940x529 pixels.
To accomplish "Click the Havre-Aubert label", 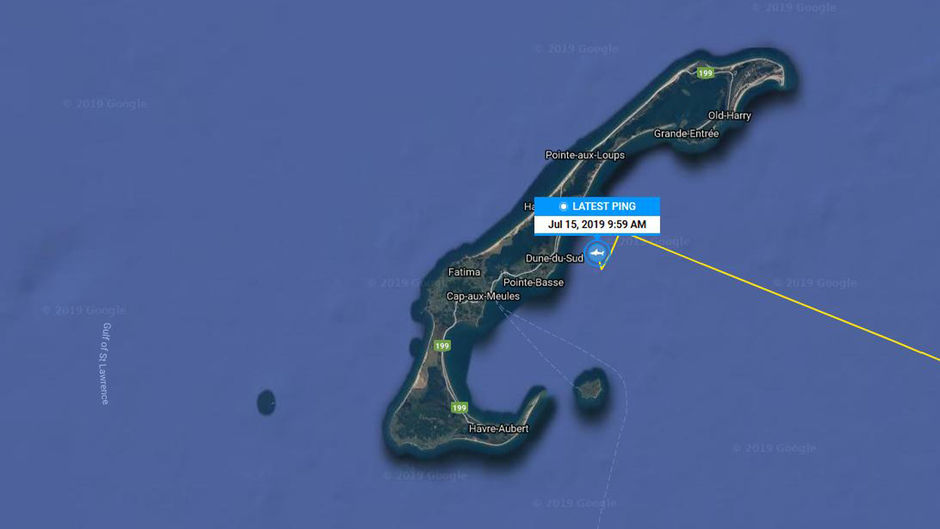I will [x=499, y=429].
